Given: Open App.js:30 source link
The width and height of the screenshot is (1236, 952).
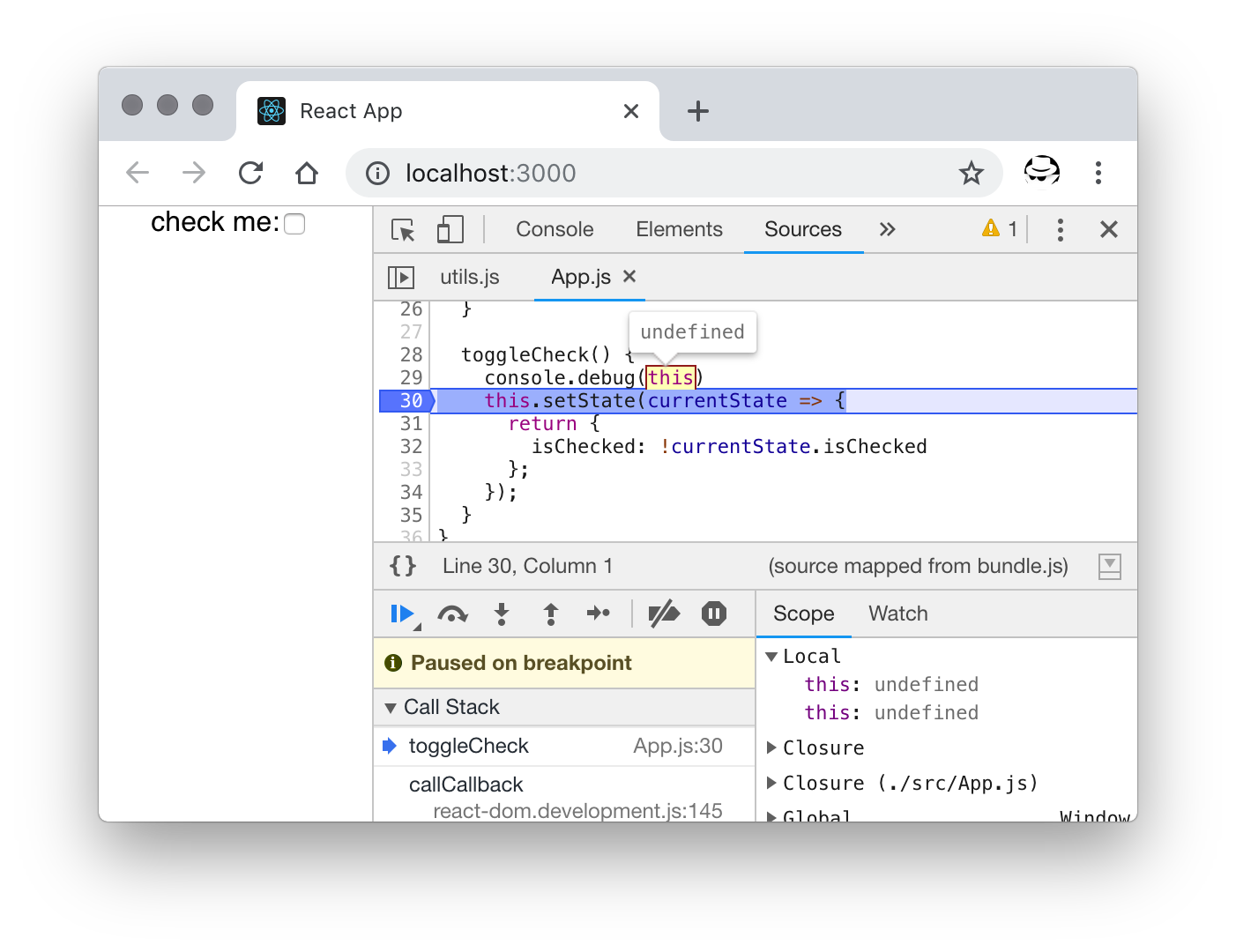Looking at the screenshot, I should [x=677, y=746].
